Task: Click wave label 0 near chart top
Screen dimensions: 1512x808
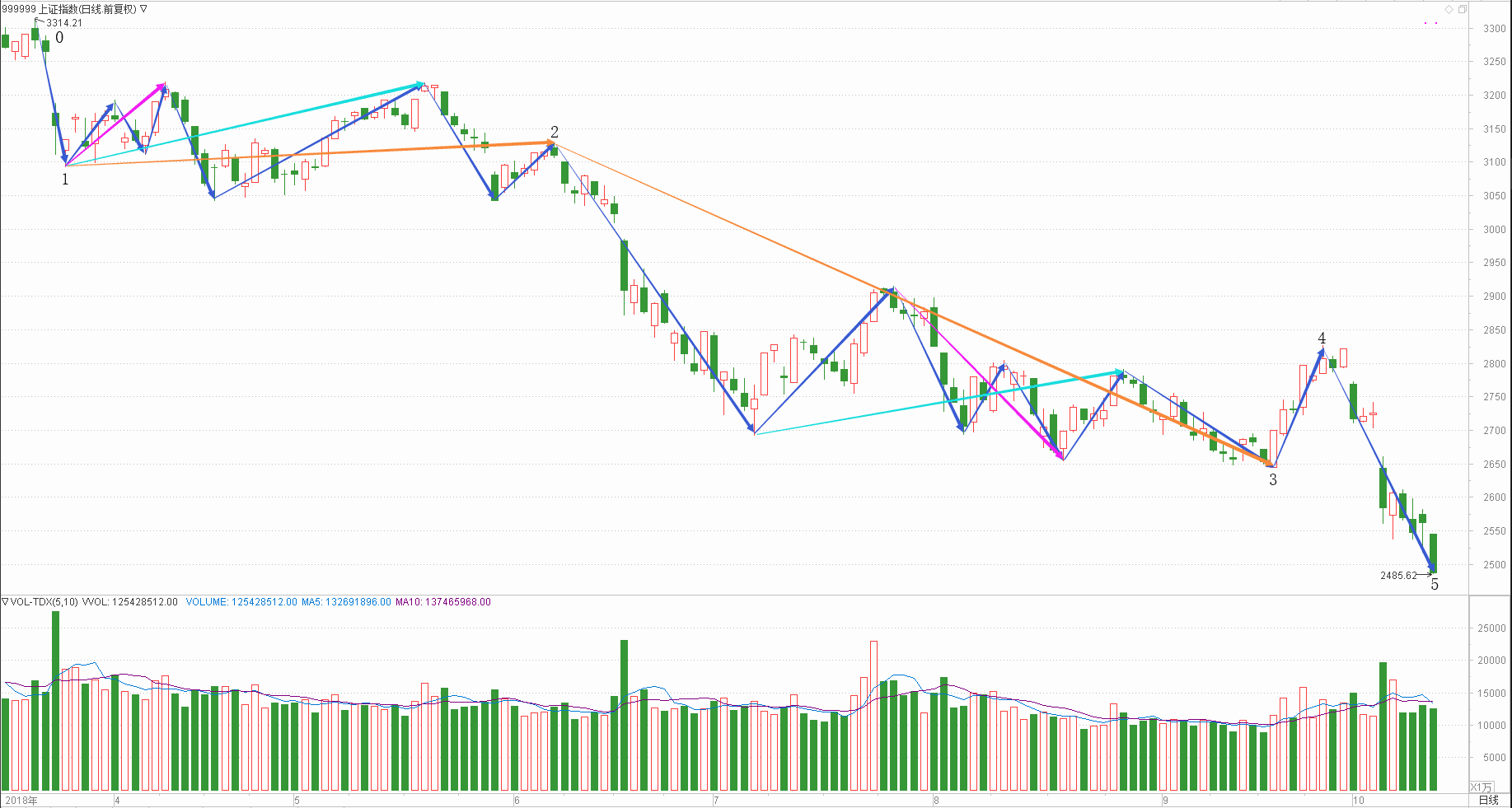Action: (x=59, y=38)
